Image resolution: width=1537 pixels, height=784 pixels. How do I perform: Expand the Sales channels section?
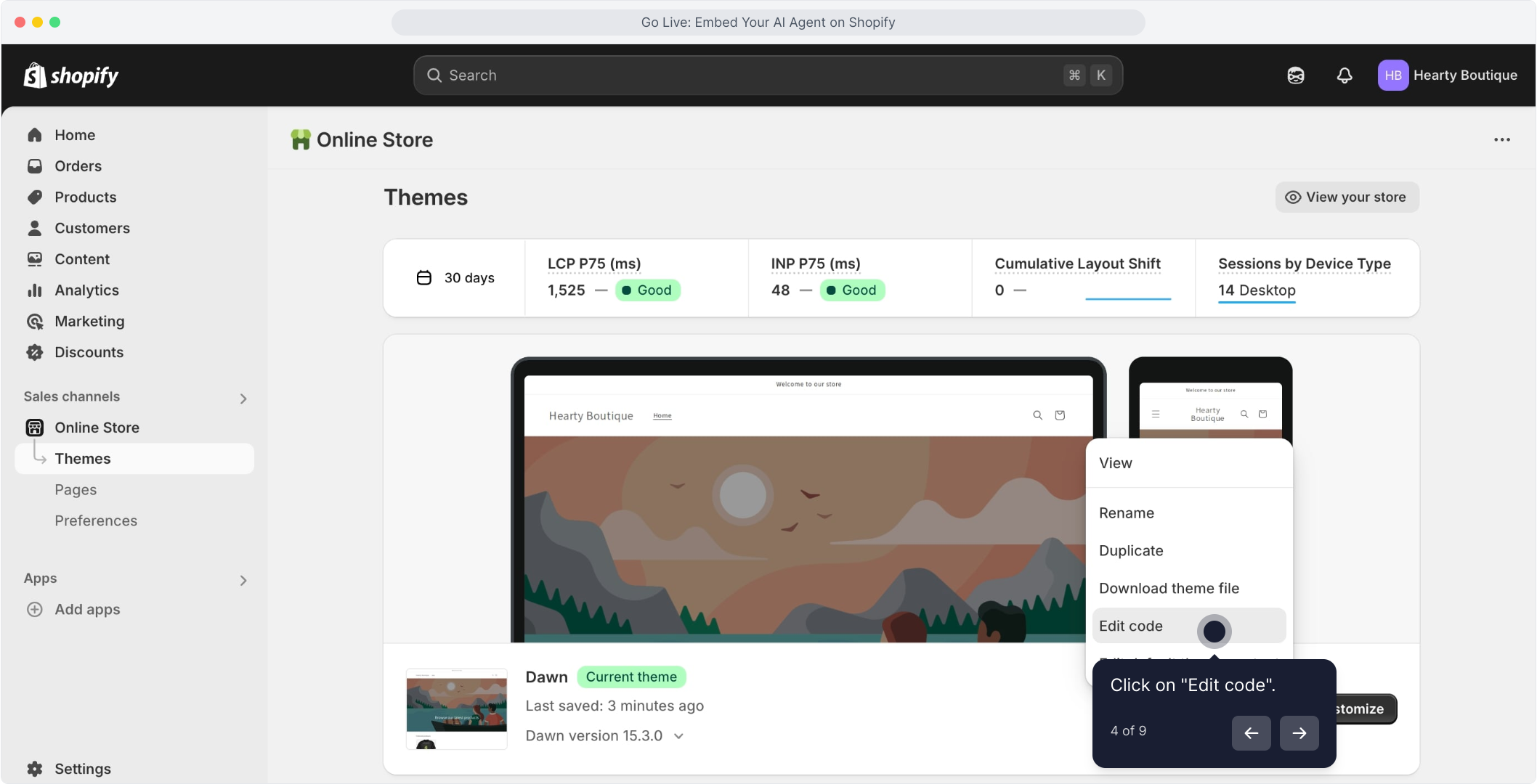243,399
